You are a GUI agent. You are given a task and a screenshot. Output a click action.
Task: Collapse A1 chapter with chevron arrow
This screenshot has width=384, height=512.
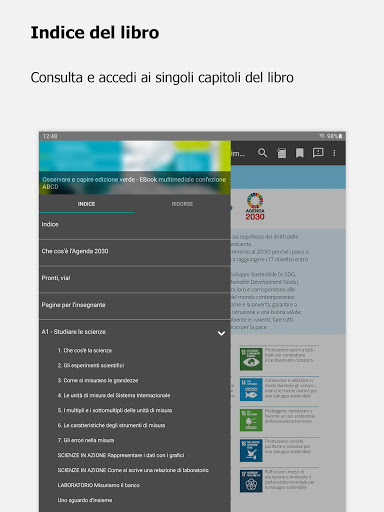tap(221, 333)
